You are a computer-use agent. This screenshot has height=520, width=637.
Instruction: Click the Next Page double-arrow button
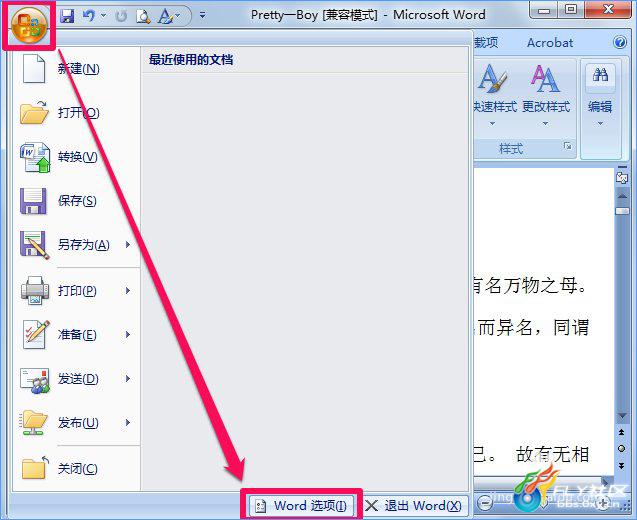tap(622, 466)
